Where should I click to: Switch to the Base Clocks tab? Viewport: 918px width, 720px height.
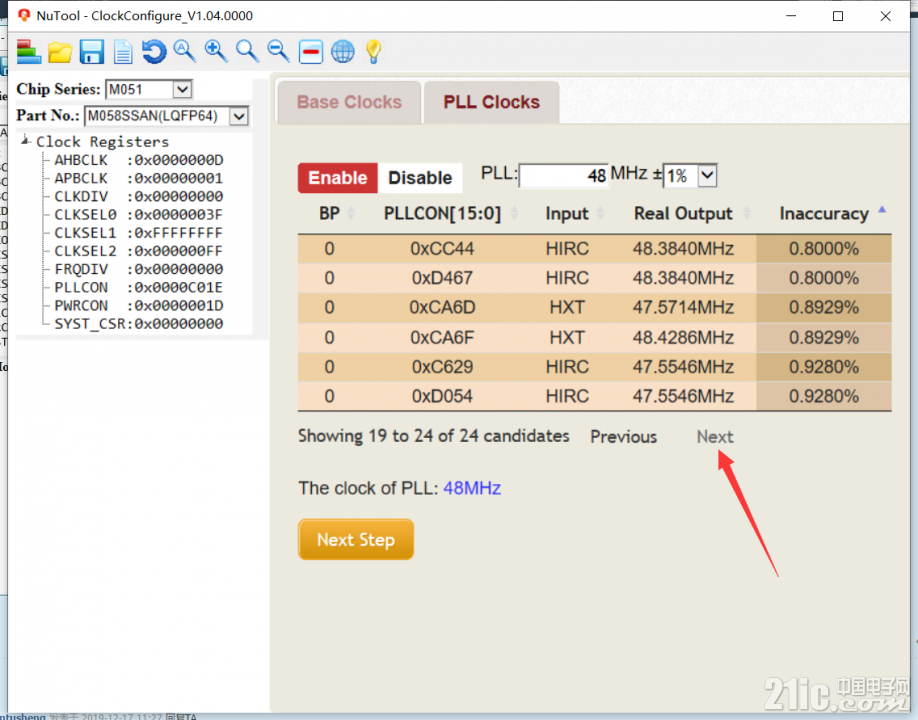pos(349,102)
